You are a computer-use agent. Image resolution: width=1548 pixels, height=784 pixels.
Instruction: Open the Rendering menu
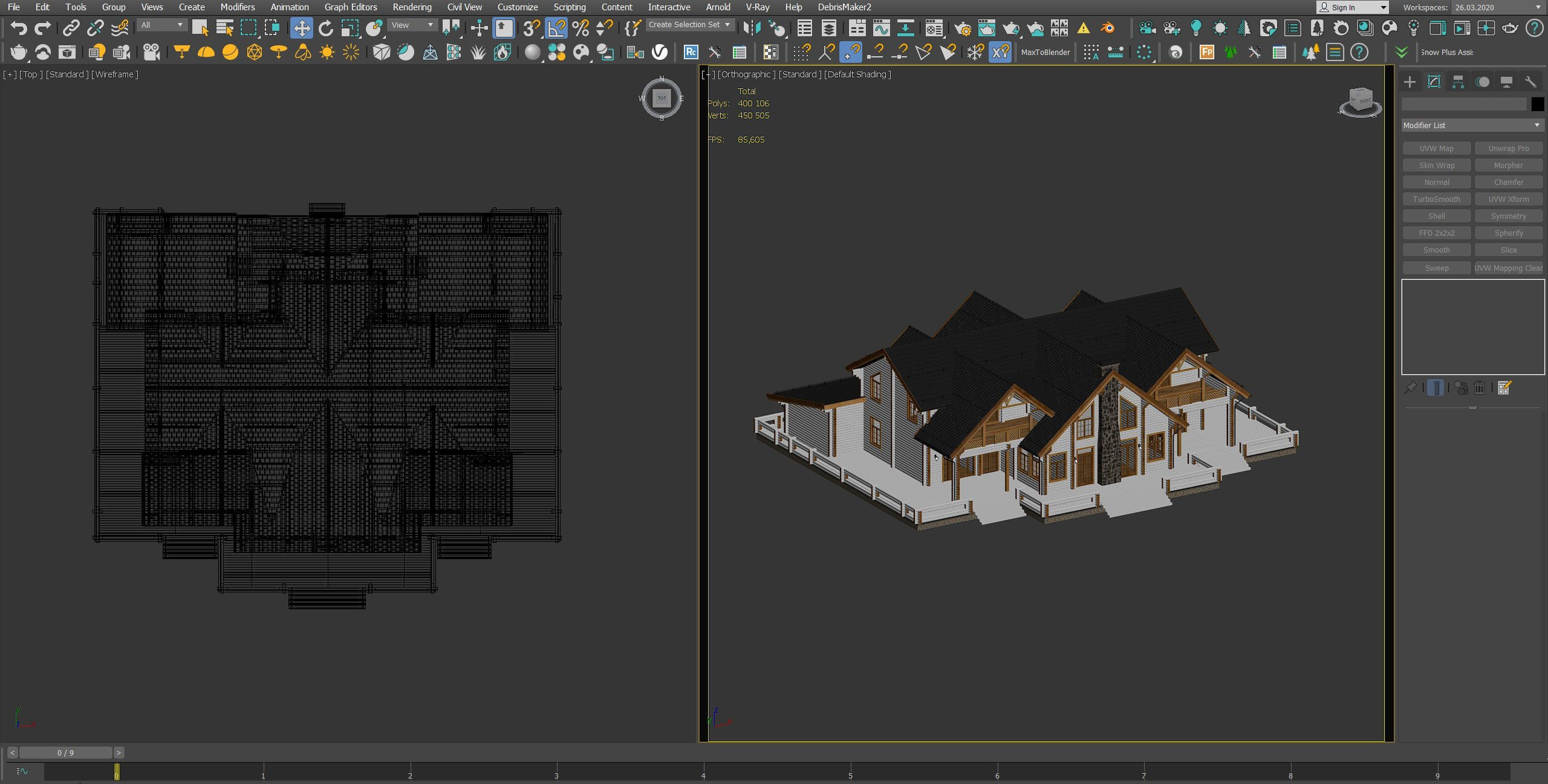point(412,7)
